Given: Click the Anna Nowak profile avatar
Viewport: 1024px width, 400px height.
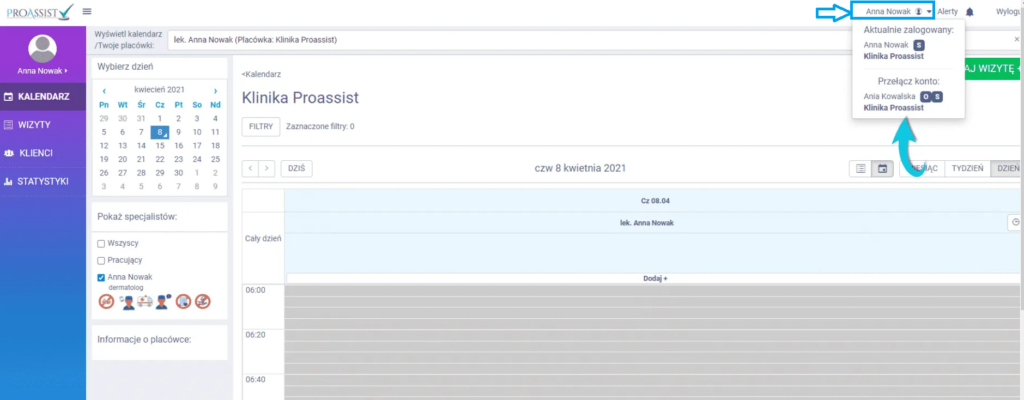Looking at the screenshot, I should pyautogui.click(x=42, y=48).
